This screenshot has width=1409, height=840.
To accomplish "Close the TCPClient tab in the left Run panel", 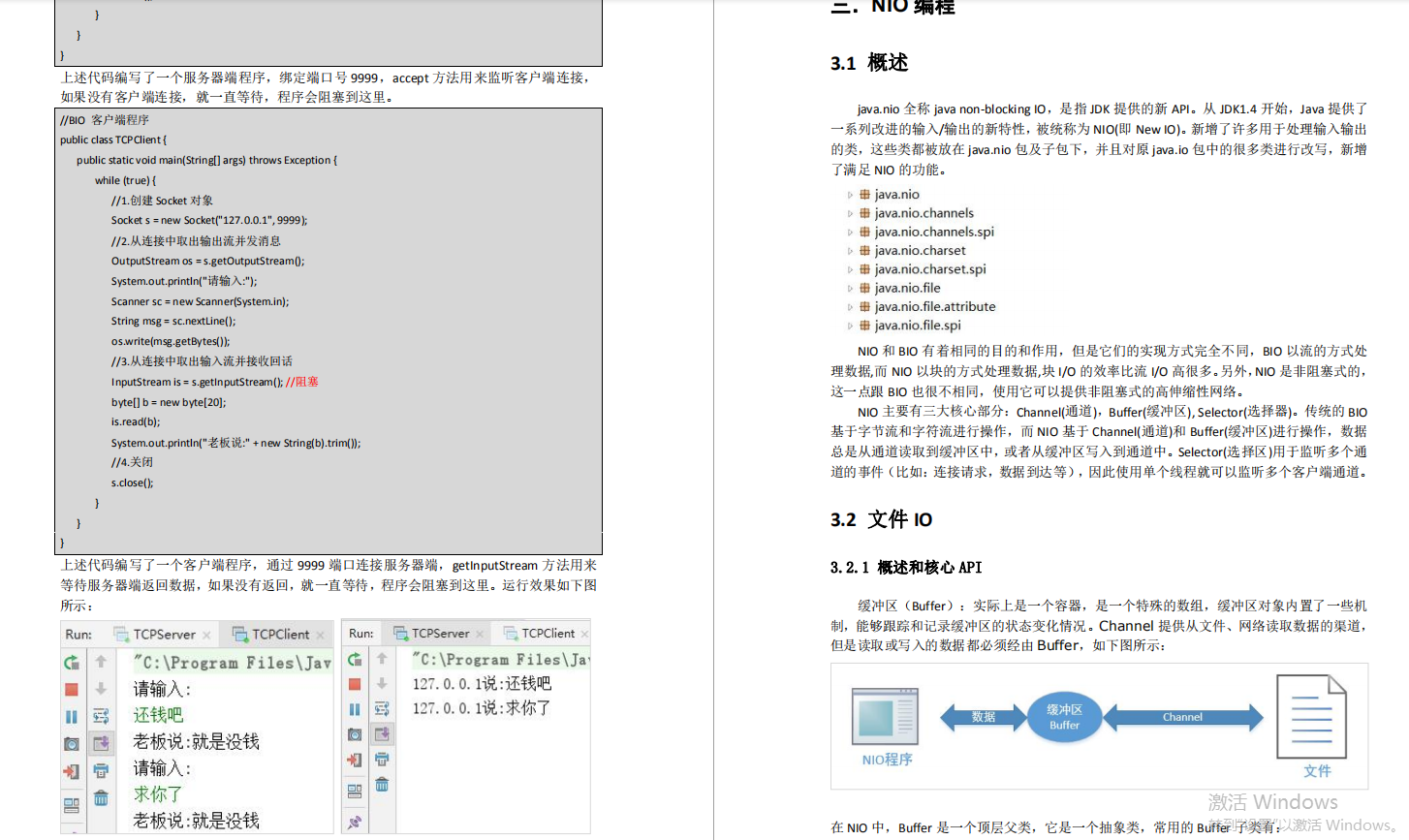I will tap(321, 636).
